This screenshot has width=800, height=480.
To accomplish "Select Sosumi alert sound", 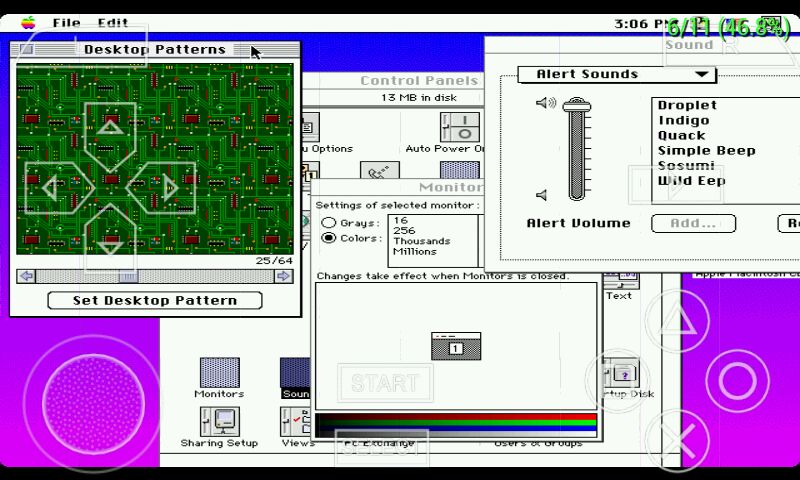I will point(686,166).
